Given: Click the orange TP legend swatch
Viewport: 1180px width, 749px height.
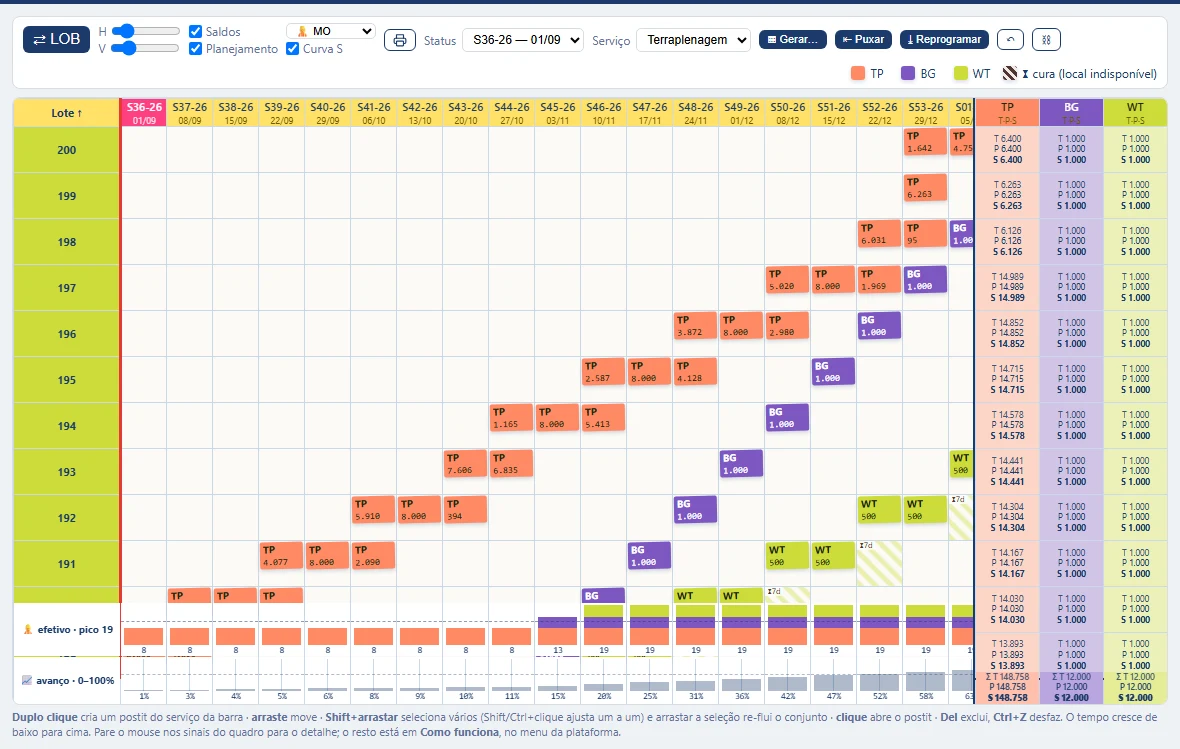Looking at the screenshot, I should [858, 73].
